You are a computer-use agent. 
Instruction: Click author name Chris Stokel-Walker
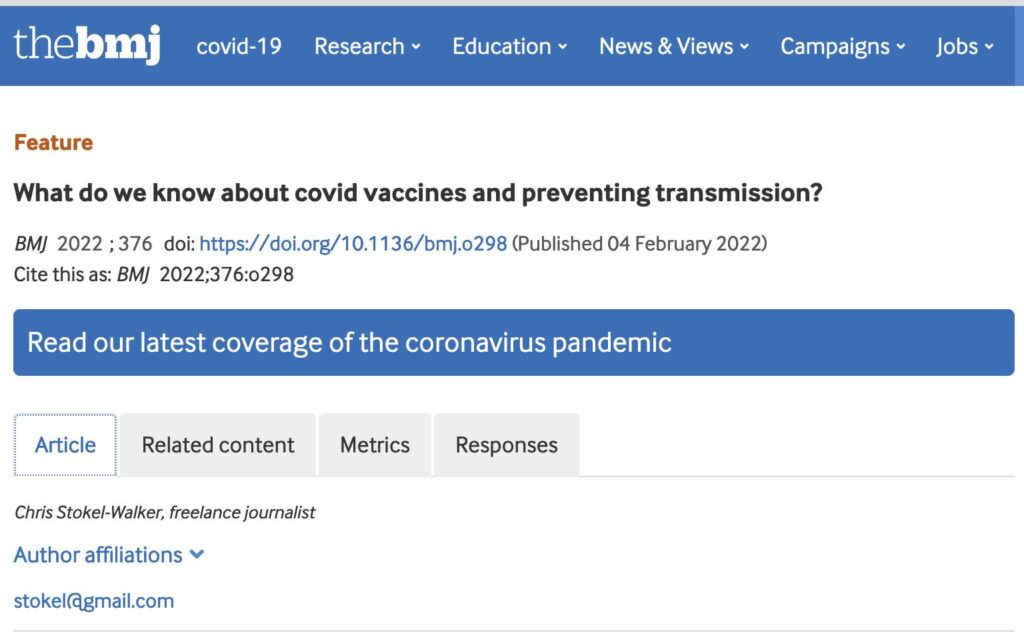coord(89,512)
